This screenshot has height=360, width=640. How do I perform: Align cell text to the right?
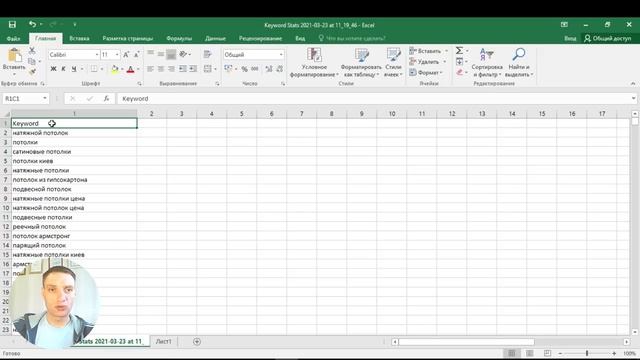click(171, 69)
